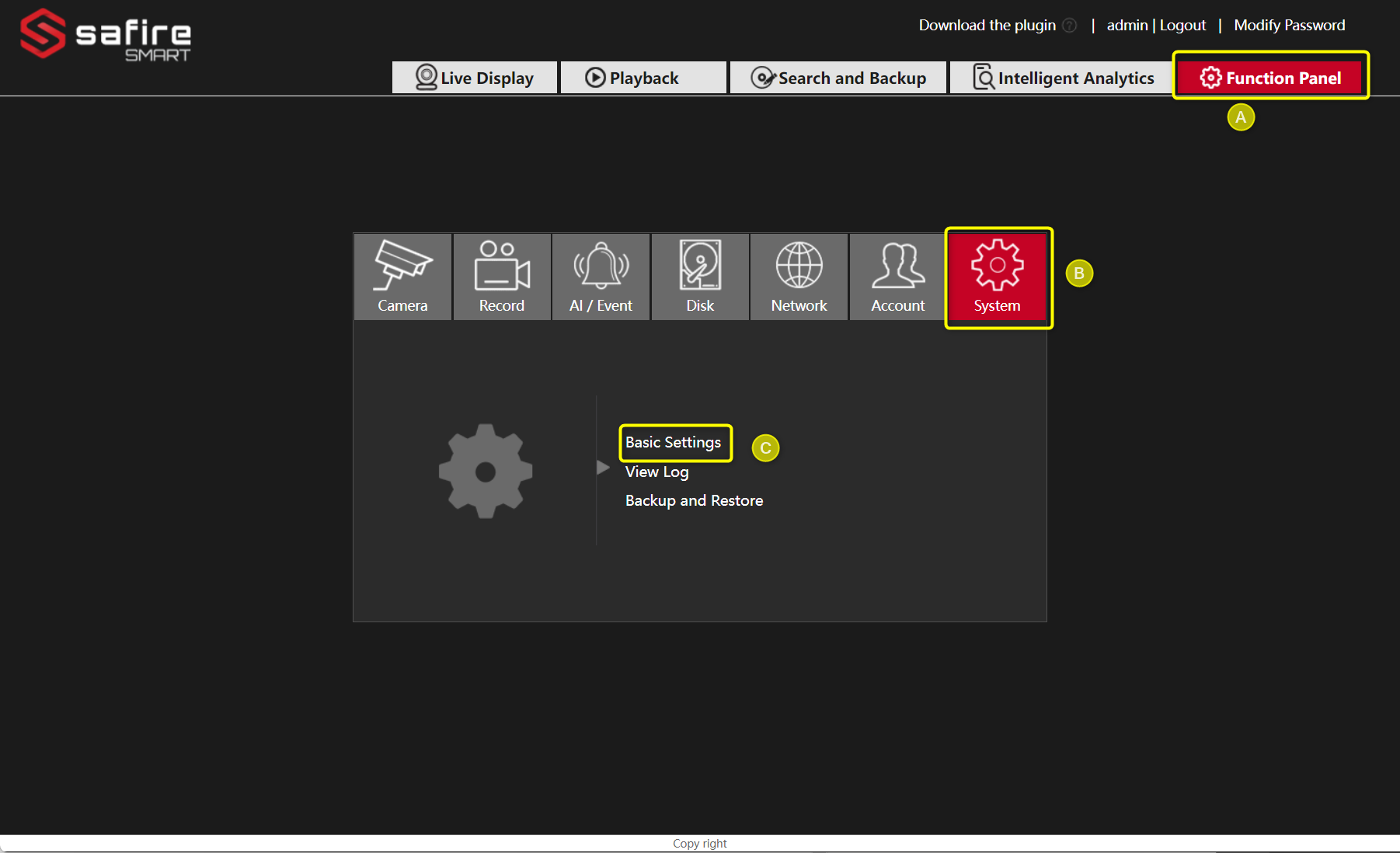
Task: Open the Record settings tile
Action: [502, 277]
